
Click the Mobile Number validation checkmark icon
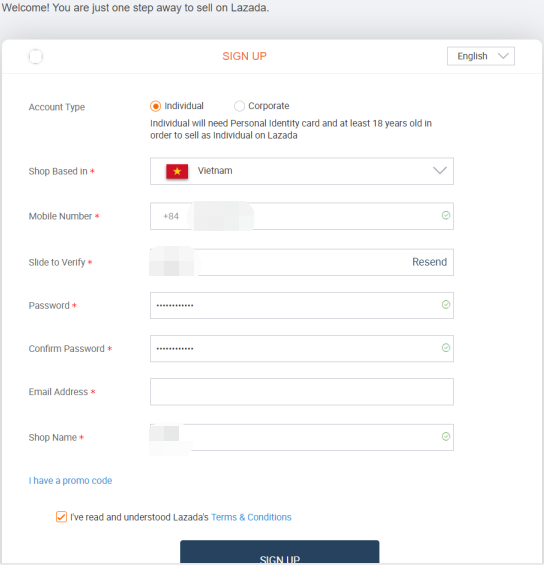[x=446, y=215]
